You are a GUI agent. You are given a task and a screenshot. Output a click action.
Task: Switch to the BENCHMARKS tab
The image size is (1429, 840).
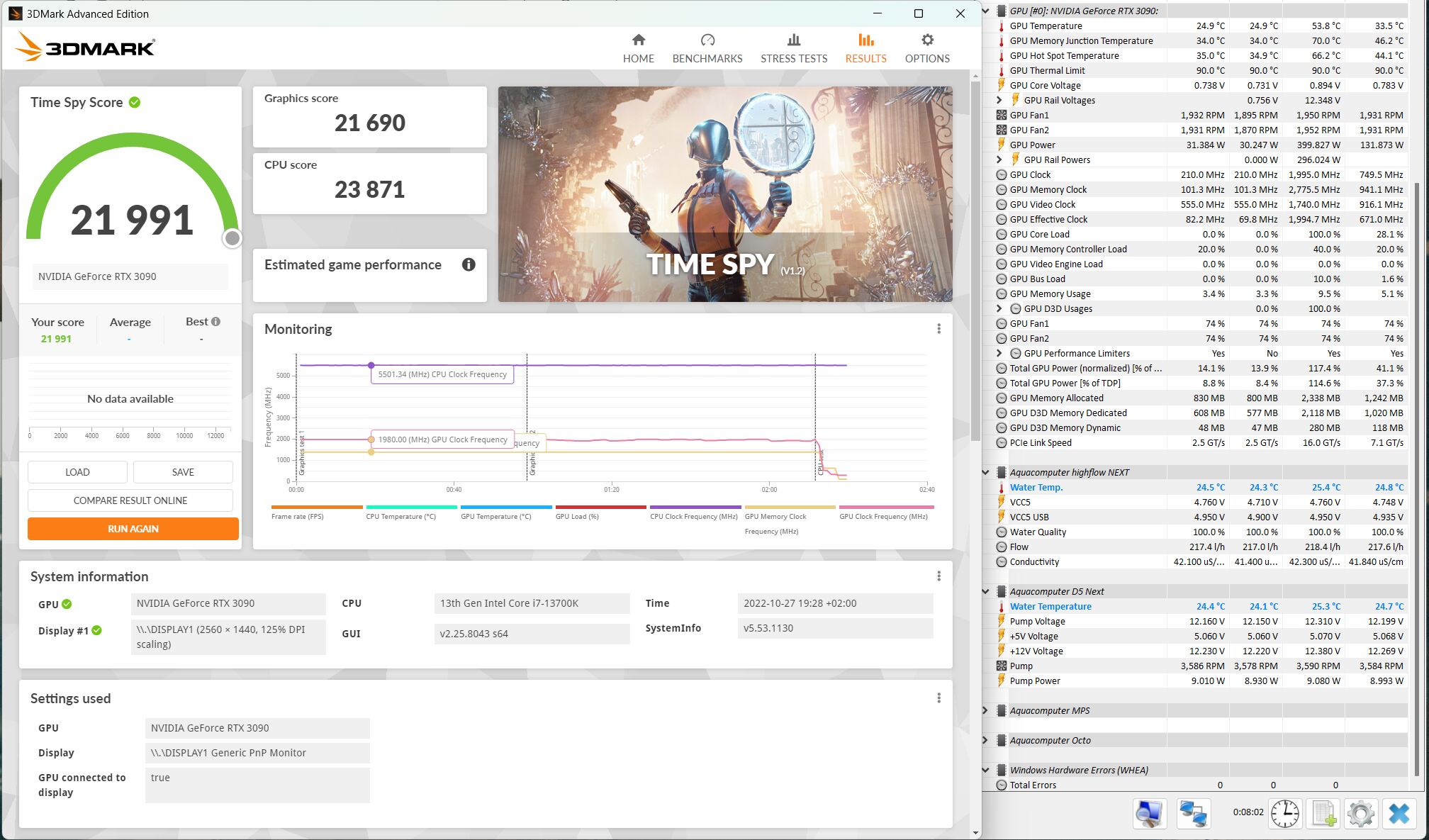point(707,49)
